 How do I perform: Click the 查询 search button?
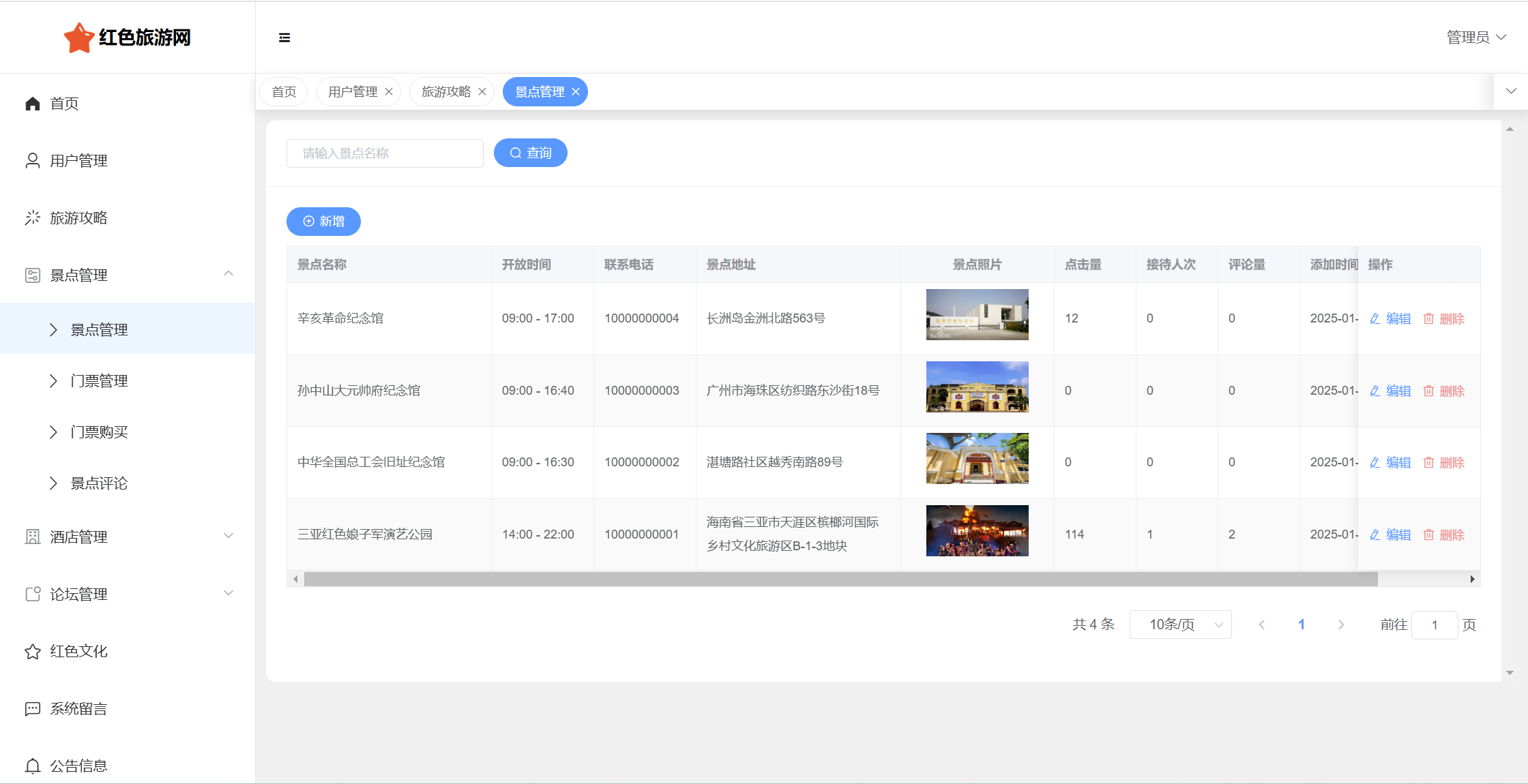click(530, 153)
